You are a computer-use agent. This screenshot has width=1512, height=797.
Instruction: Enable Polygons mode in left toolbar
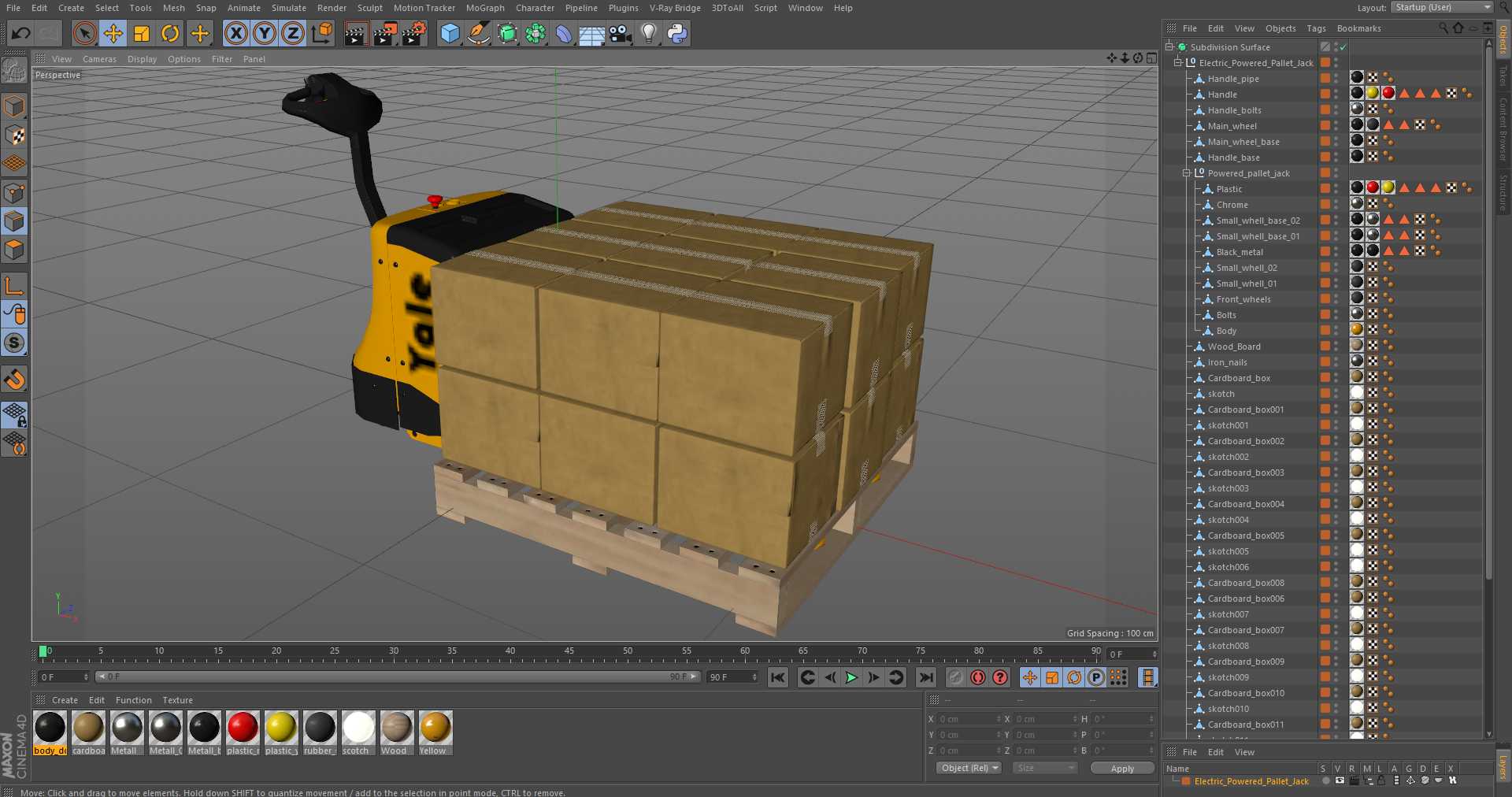pos(14,250)
